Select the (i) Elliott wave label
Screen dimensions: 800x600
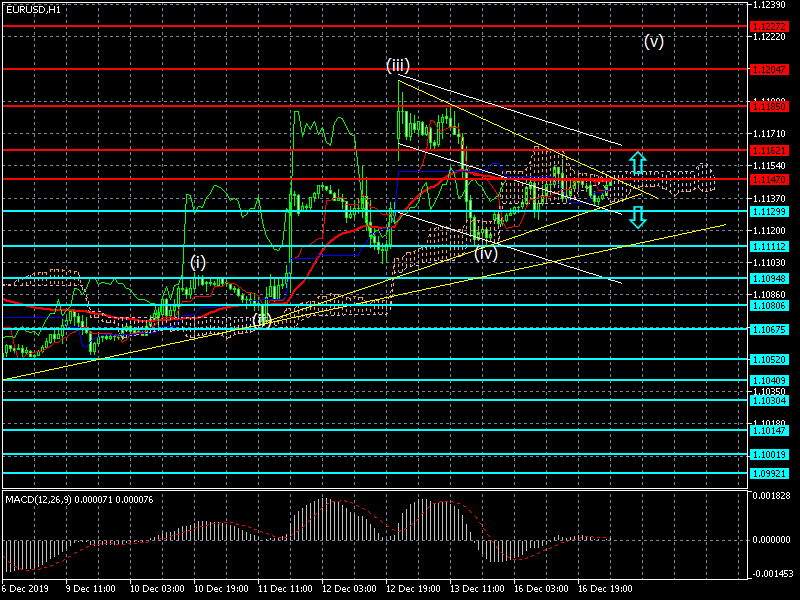coord(198,263)
